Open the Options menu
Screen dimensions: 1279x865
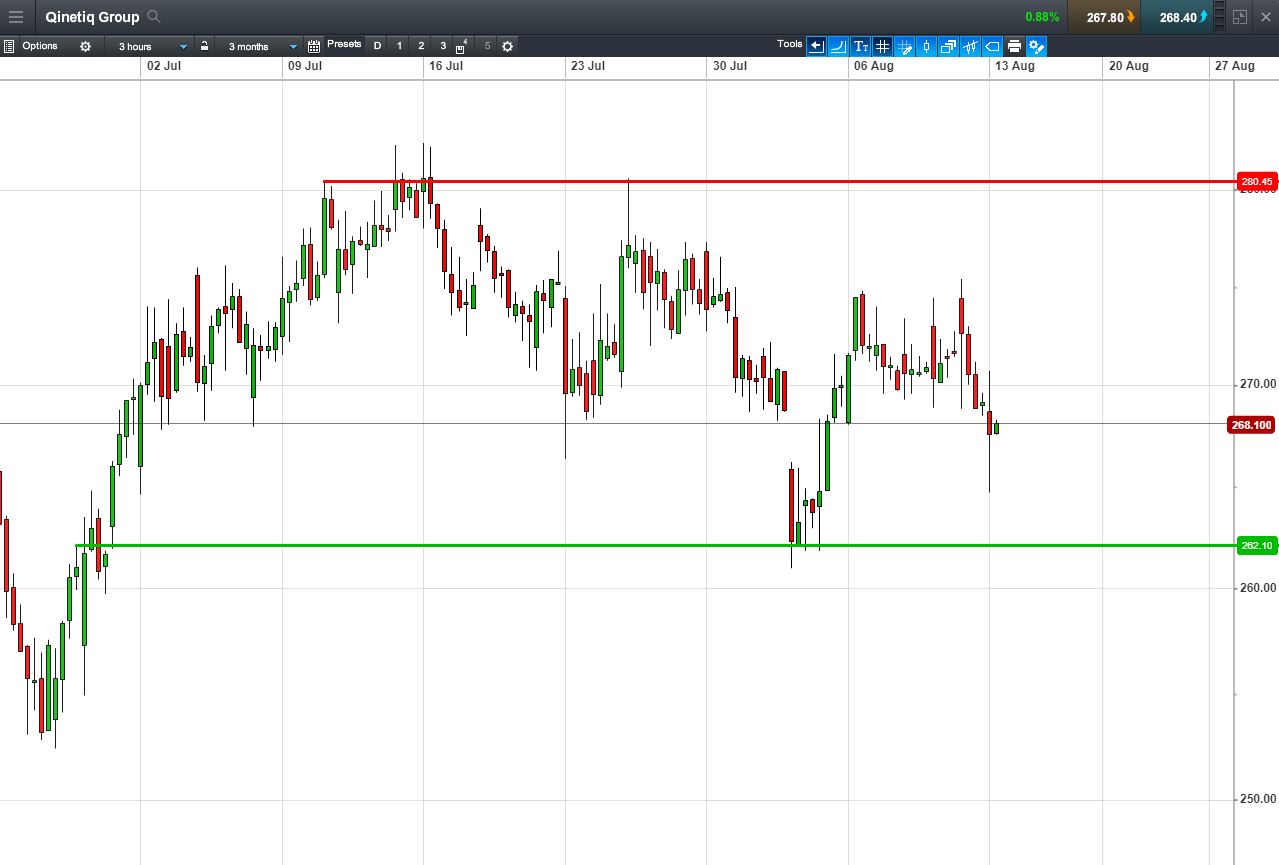[x=40, y=46]
